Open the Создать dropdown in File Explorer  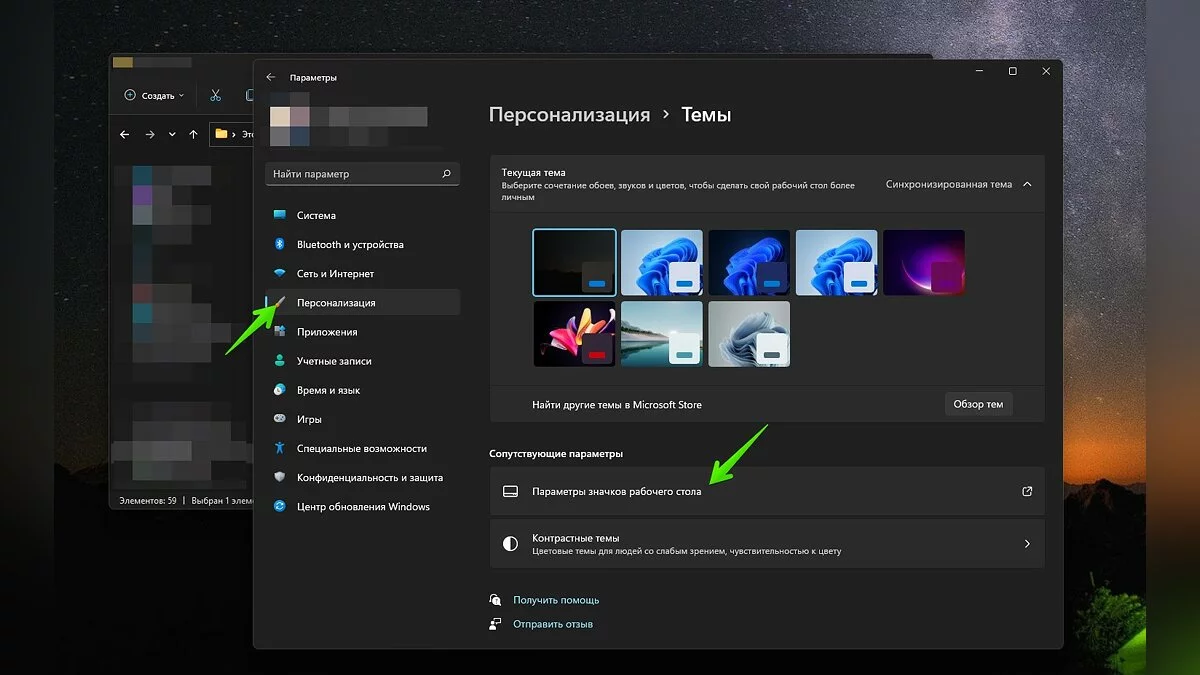pyautogui.click(x=155, y=96)
